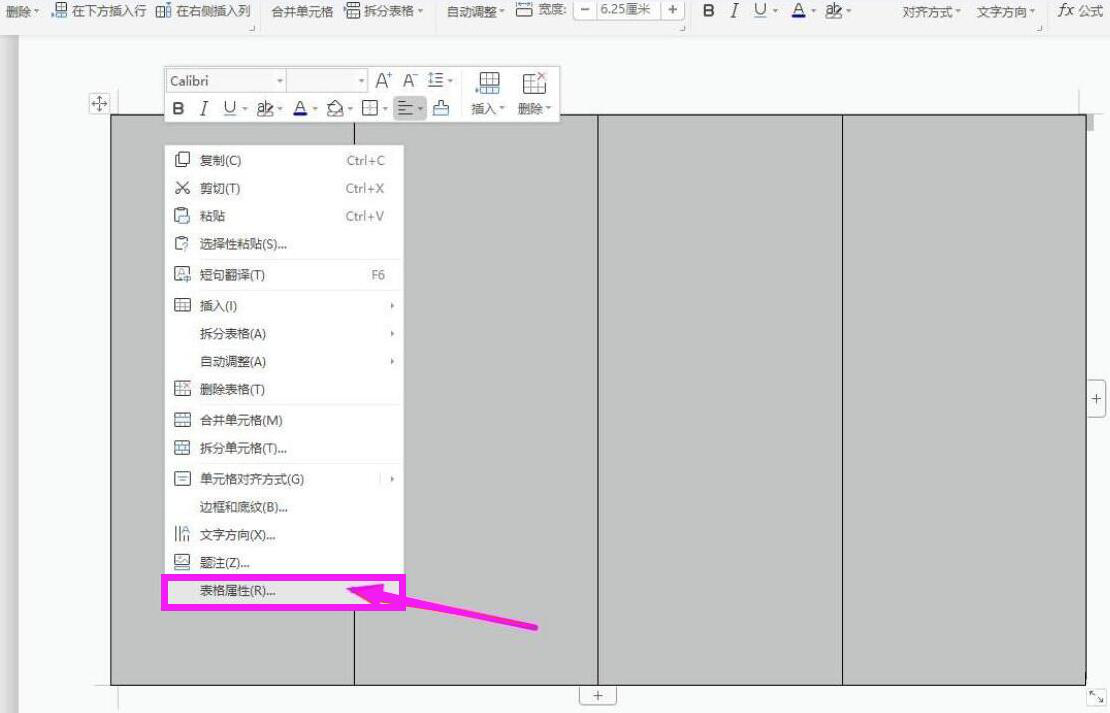The height and width of the screenshot is (713, 1110).
Task: Click the 6.25厘米 width input field
Action: click(x=628, y=9)
